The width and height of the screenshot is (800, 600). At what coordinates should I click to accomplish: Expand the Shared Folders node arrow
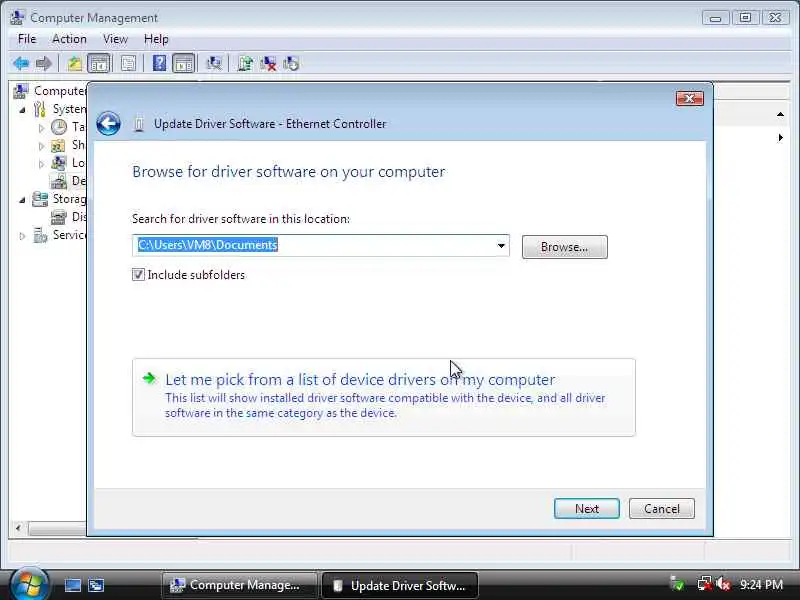41,146
